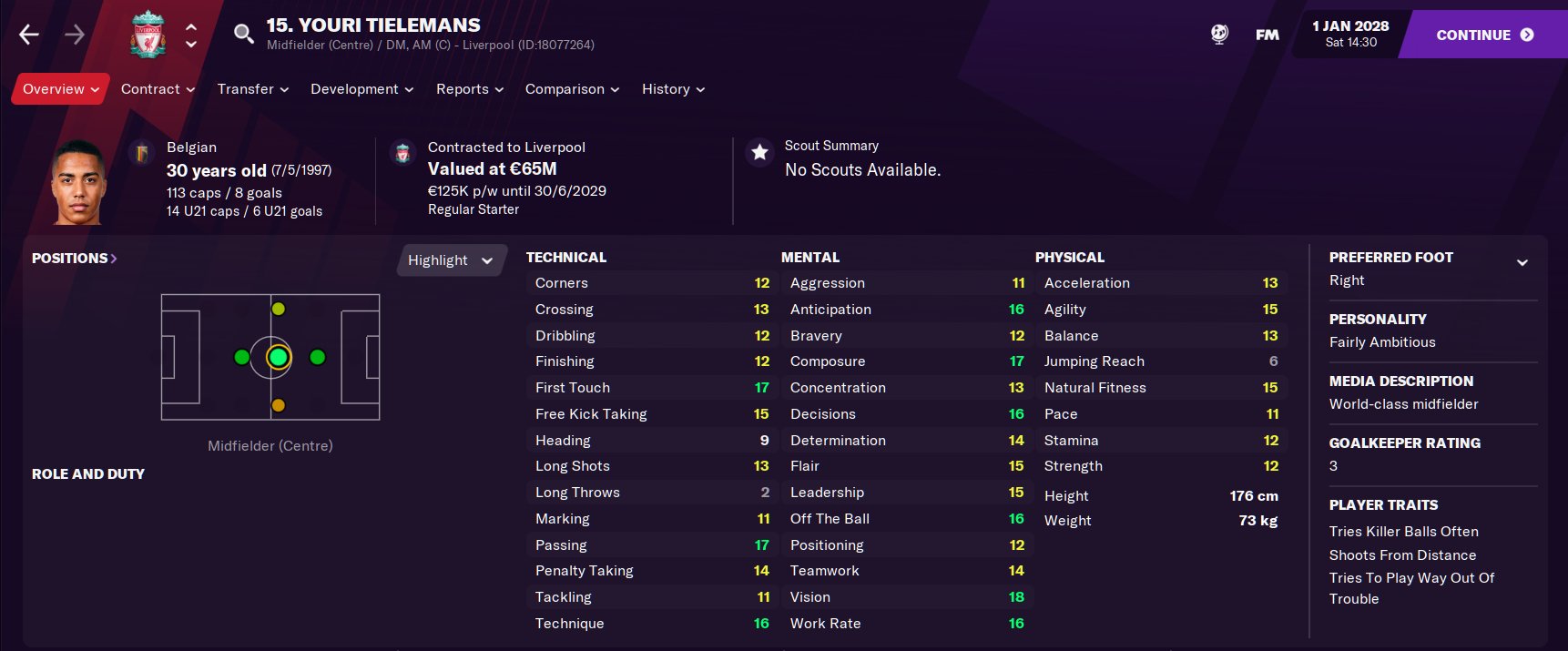Viewport: 1568px width, 651px height.
Task: Open the Positions panel link
Action: pos(73,258)
